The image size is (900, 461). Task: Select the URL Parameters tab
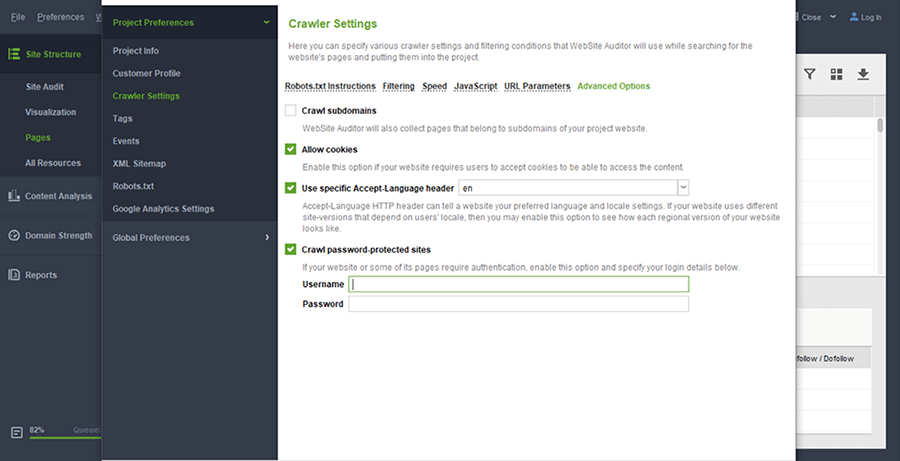point(537,86)
